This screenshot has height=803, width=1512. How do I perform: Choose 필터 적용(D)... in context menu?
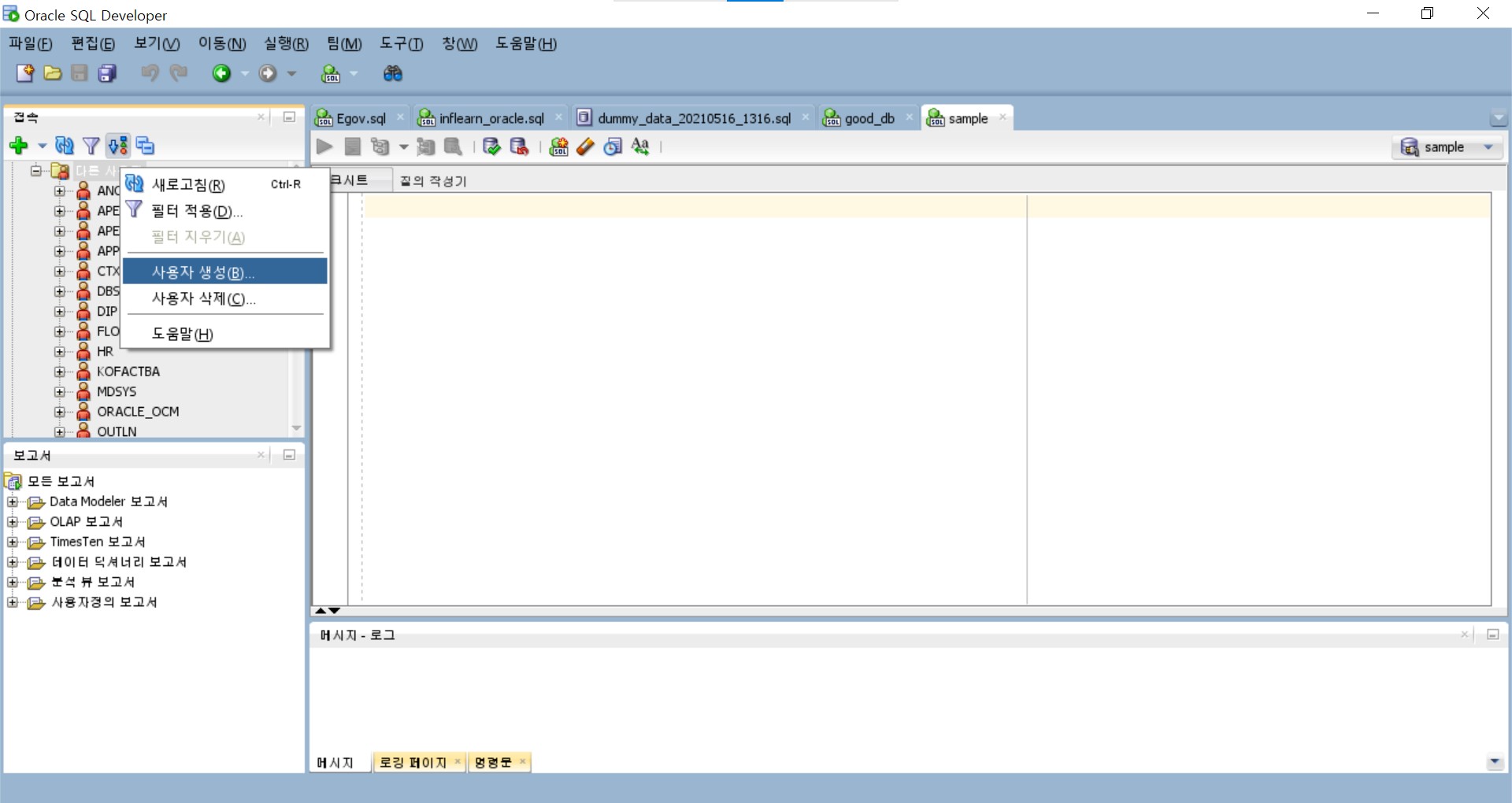click(225, 211)
